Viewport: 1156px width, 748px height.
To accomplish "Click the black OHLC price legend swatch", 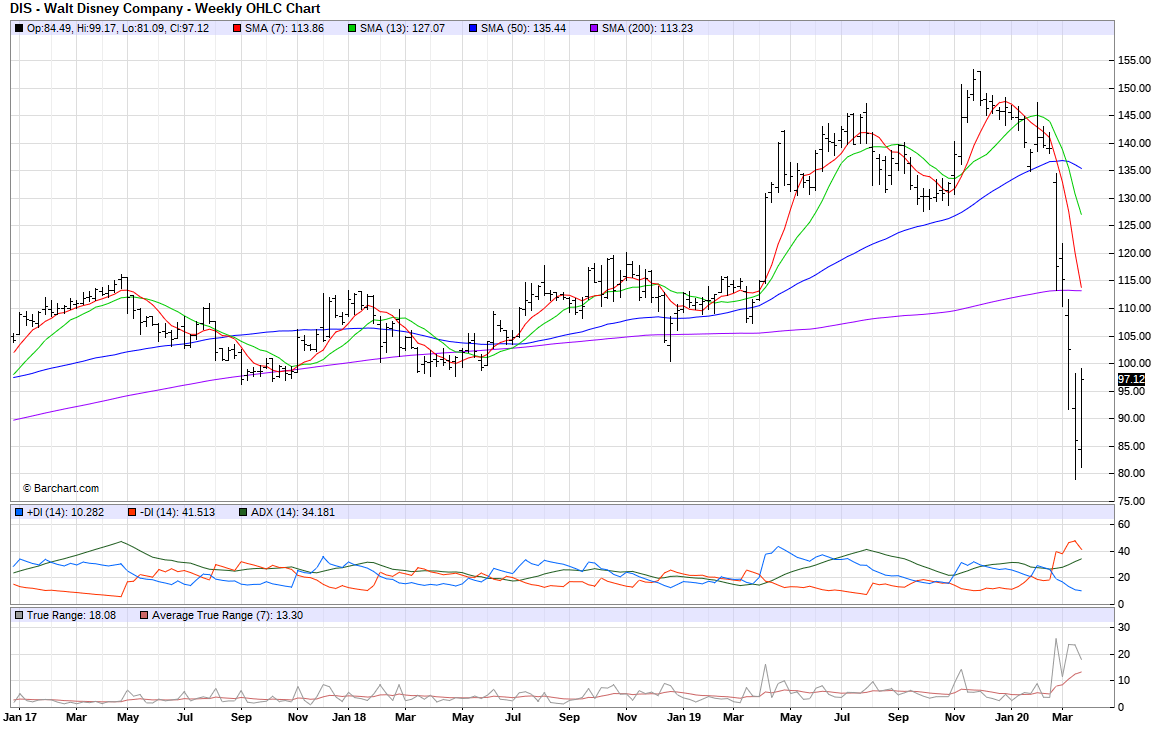I will pos(18,29).
